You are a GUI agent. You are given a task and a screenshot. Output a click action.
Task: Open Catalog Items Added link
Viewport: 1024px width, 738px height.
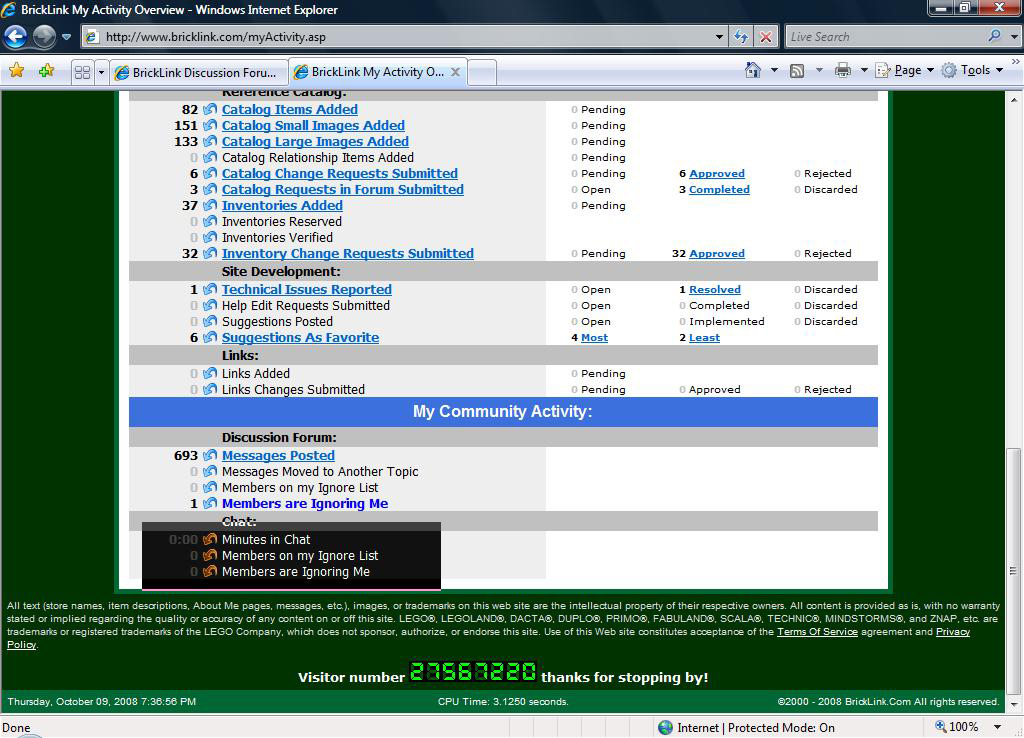pyautogui.click(x=289, y=110)
